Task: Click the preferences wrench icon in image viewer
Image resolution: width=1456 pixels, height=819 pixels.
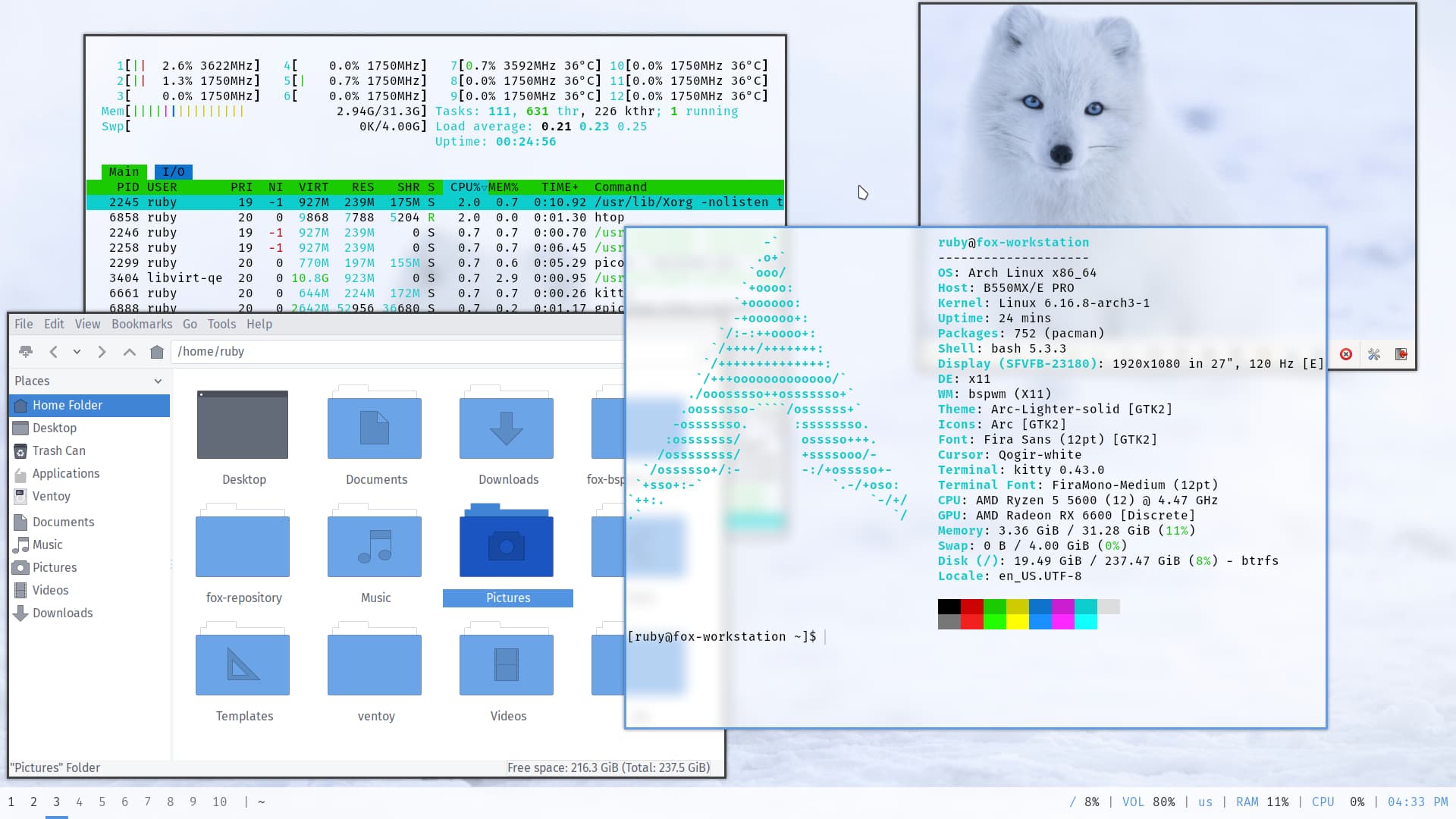Action: point(1374,355)
